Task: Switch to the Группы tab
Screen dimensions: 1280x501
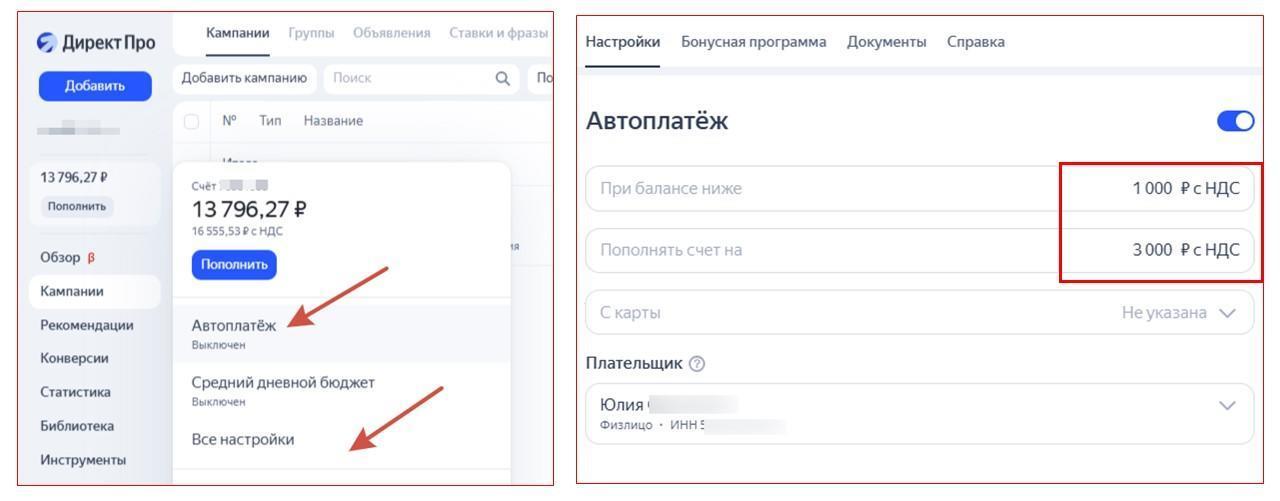Action: 311,34
